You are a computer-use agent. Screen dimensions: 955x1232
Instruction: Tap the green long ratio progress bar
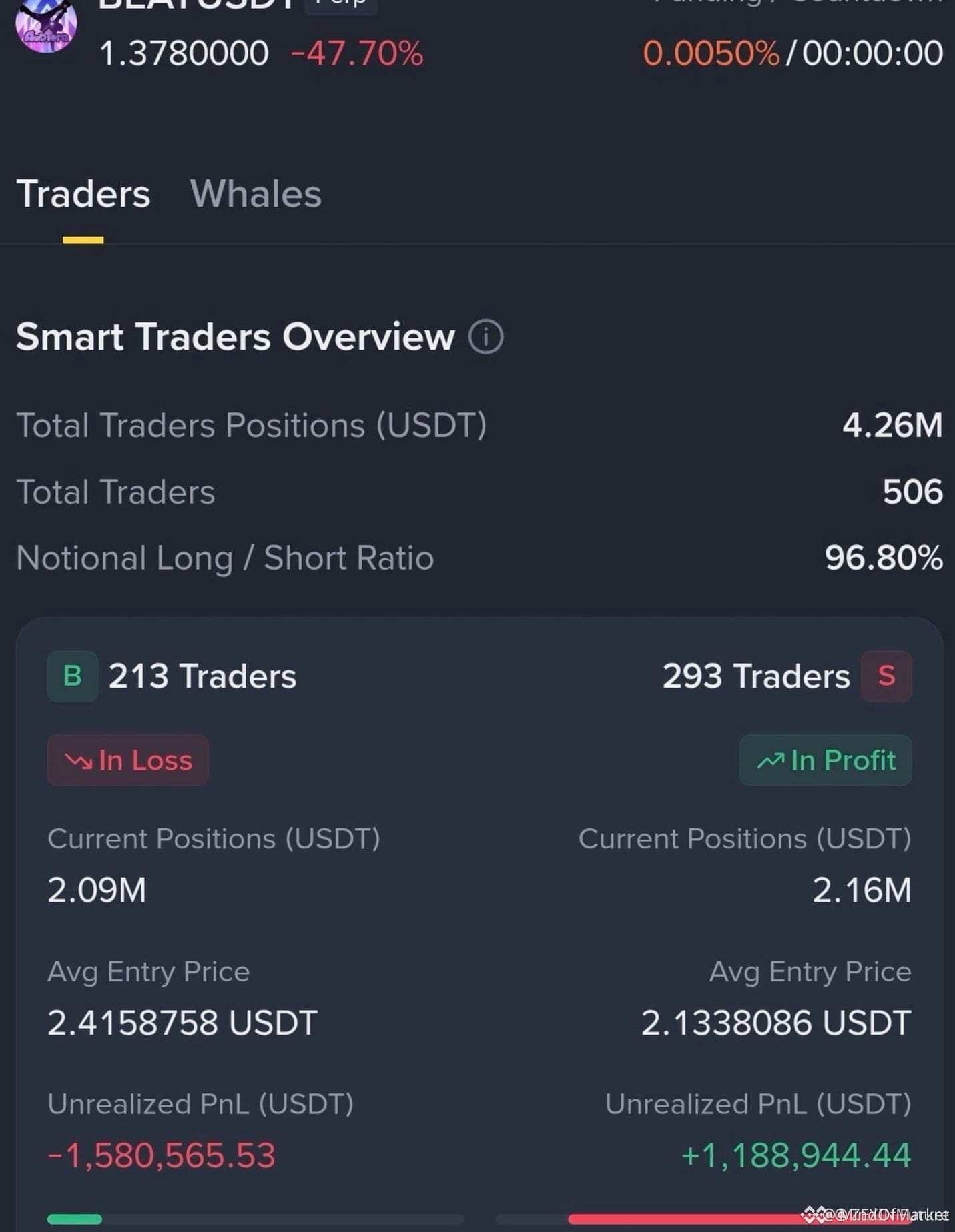click(75, 1219)
